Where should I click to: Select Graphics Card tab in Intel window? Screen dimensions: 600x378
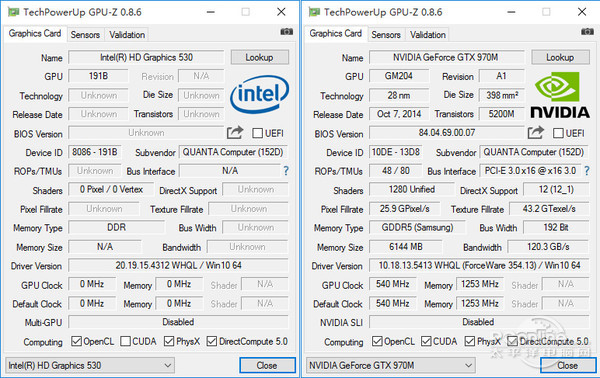click(x=35, y=34)
